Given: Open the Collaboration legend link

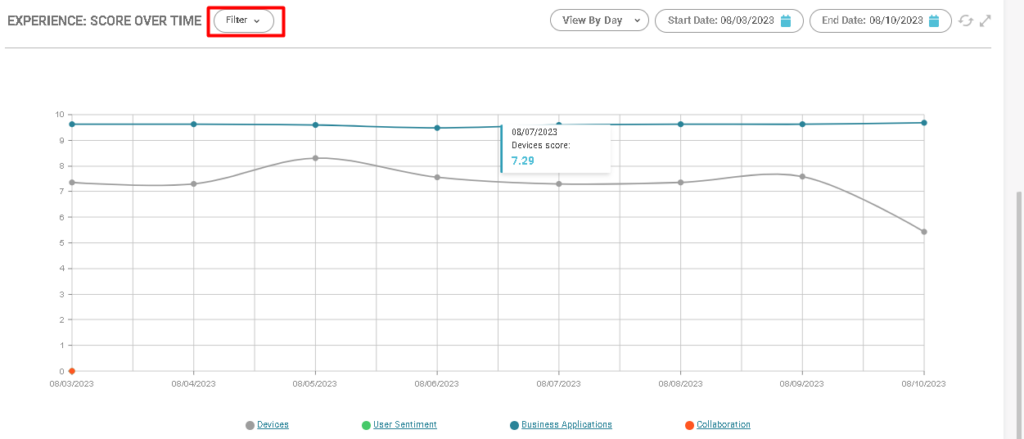Looking at the screenshot, I should pyautogui.click(x=723, y=425).
